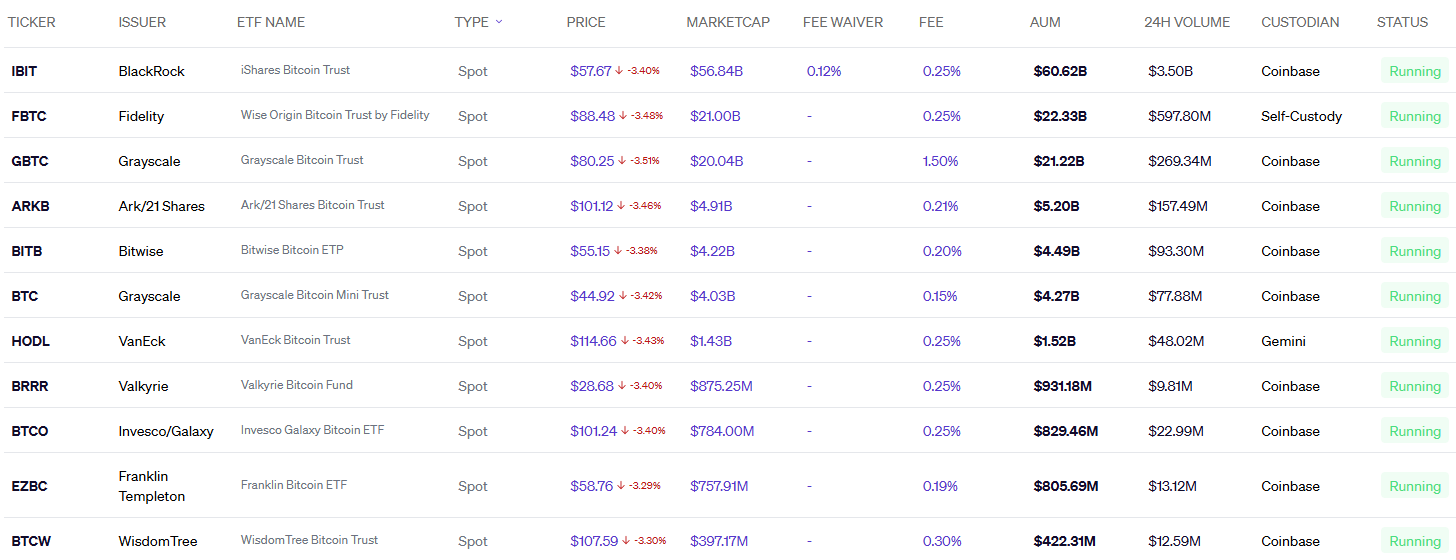Click the FEE WAIVER column header
The width and height of the screenshot is (1456, 560).
[843, 22]
